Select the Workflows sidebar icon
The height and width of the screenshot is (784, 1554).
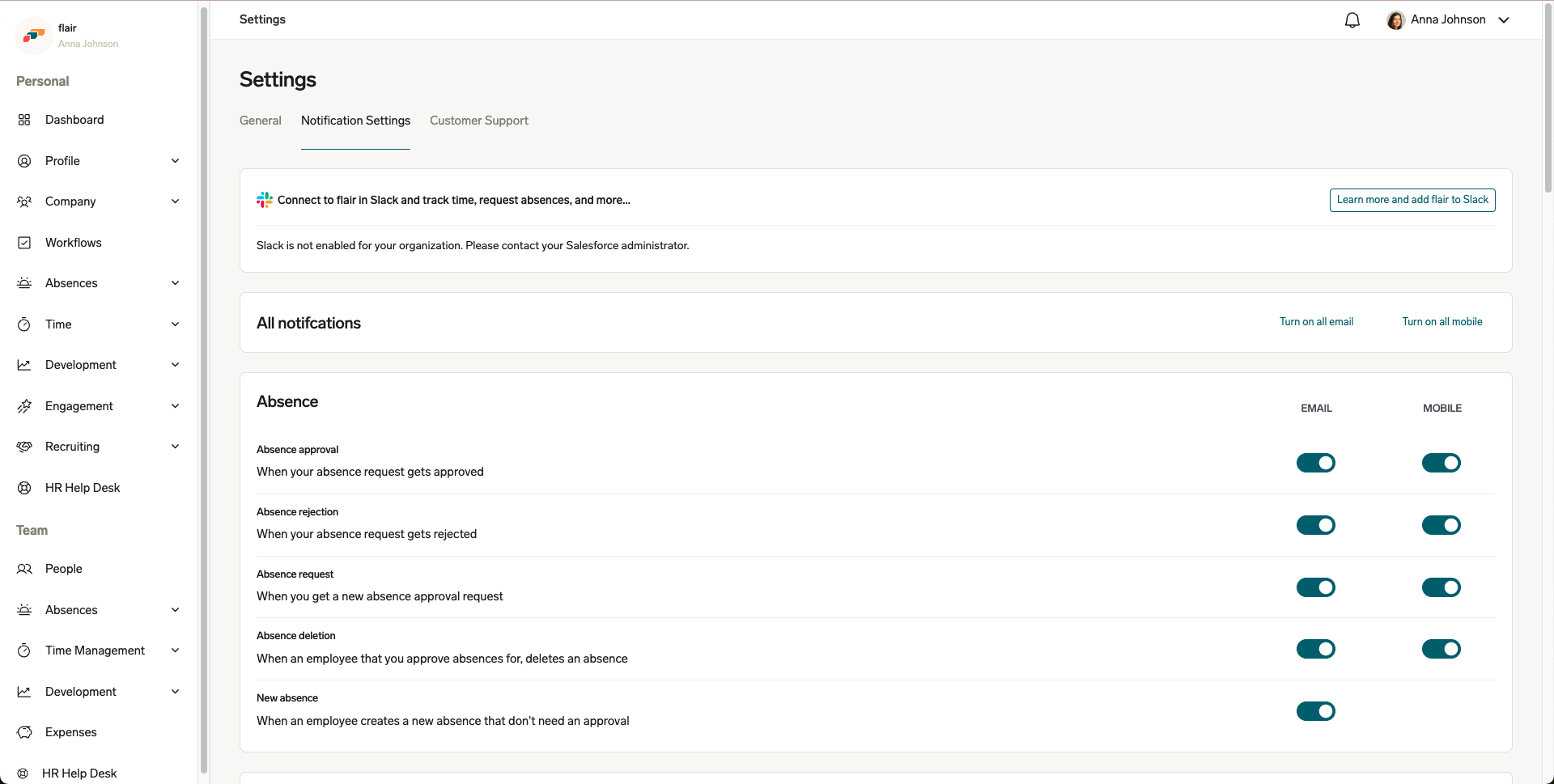click(24, 242)
